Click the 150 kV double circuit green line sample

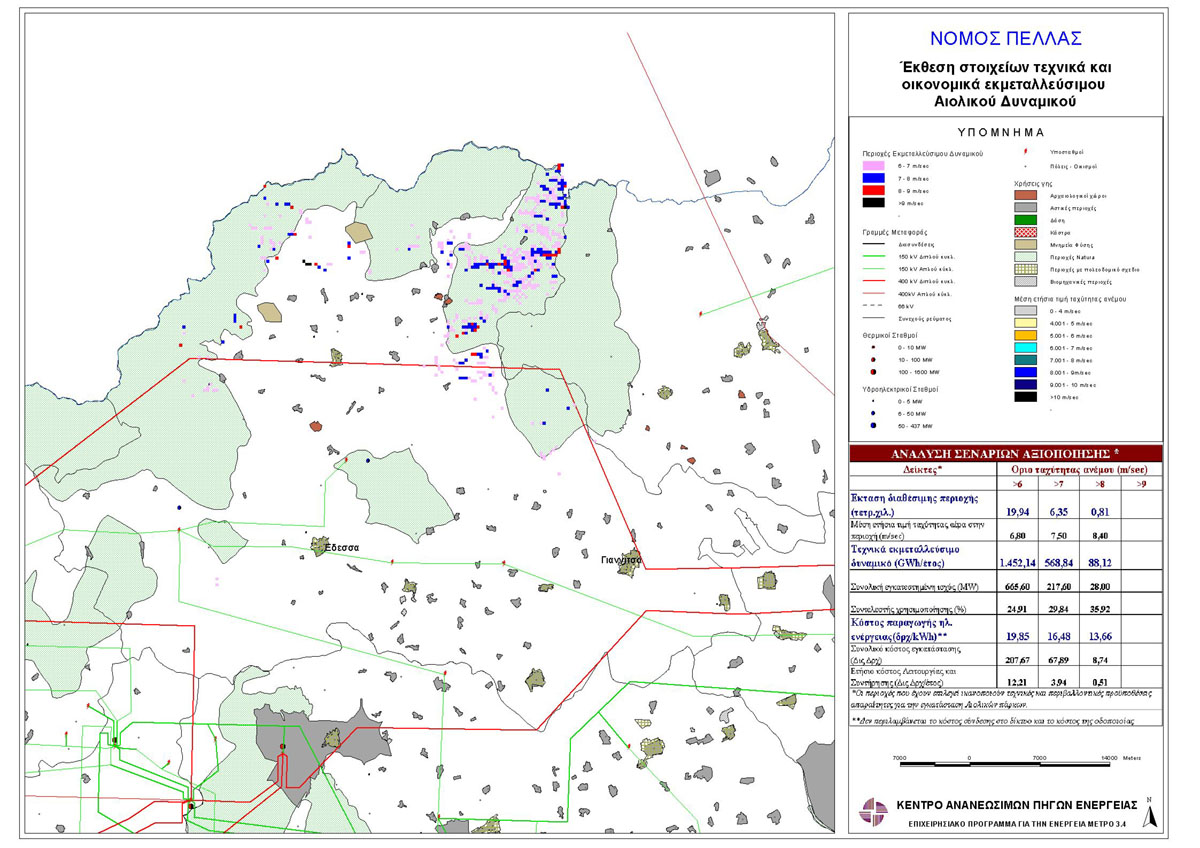coord(873,256)
